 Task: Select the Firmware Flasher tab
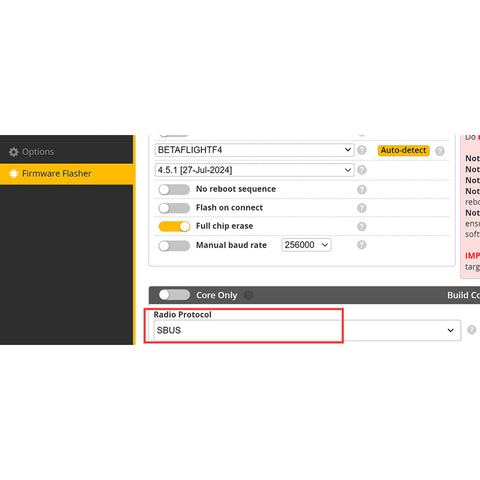click(x=66, y=174)
